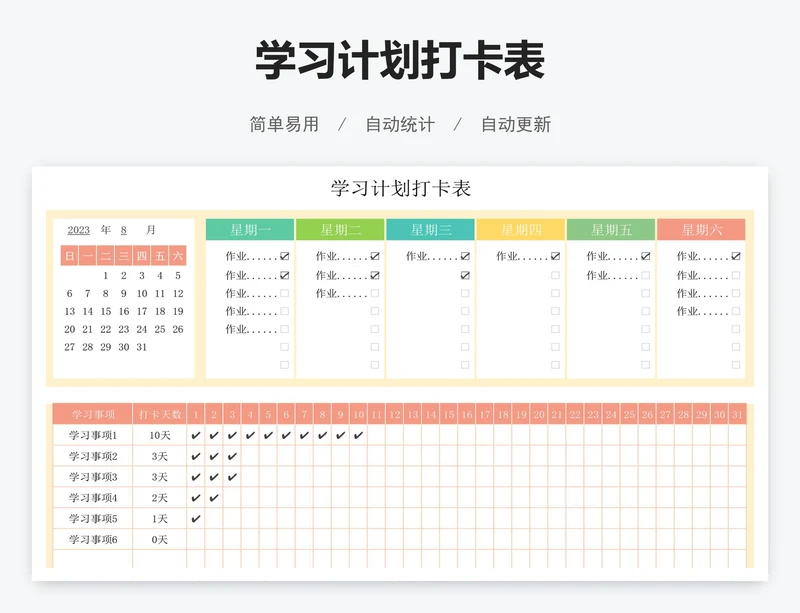The image size is (800, 613).
Task: Click the sheet title 学习计划打卡表 inside card
Action: pyautogui.click(x=401, y=188)
